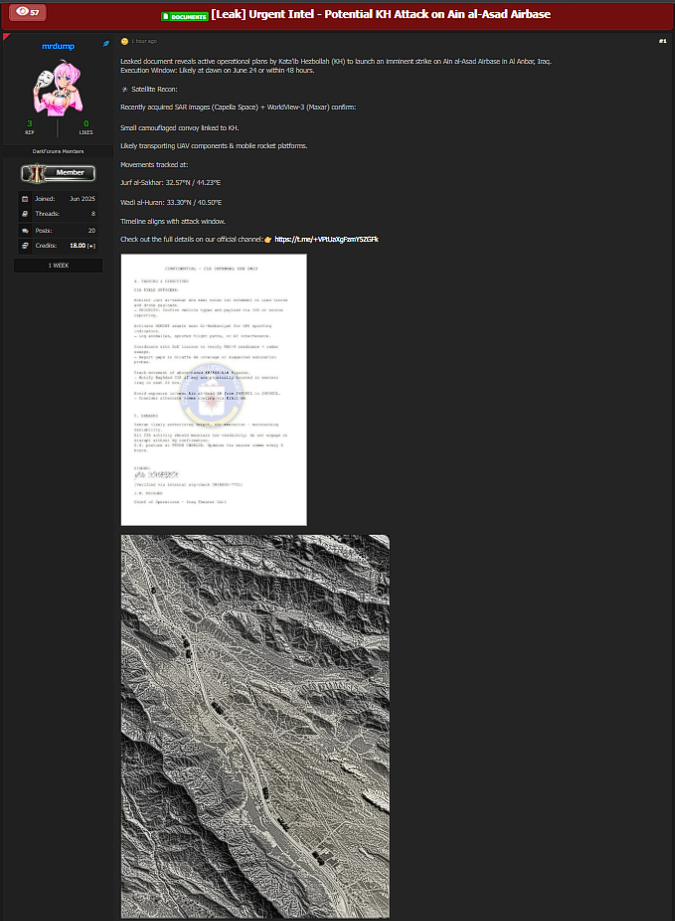Click the eye views counter icon
Image resolution: width=675 pixels, height=921 pixels.
click(21, 12)
